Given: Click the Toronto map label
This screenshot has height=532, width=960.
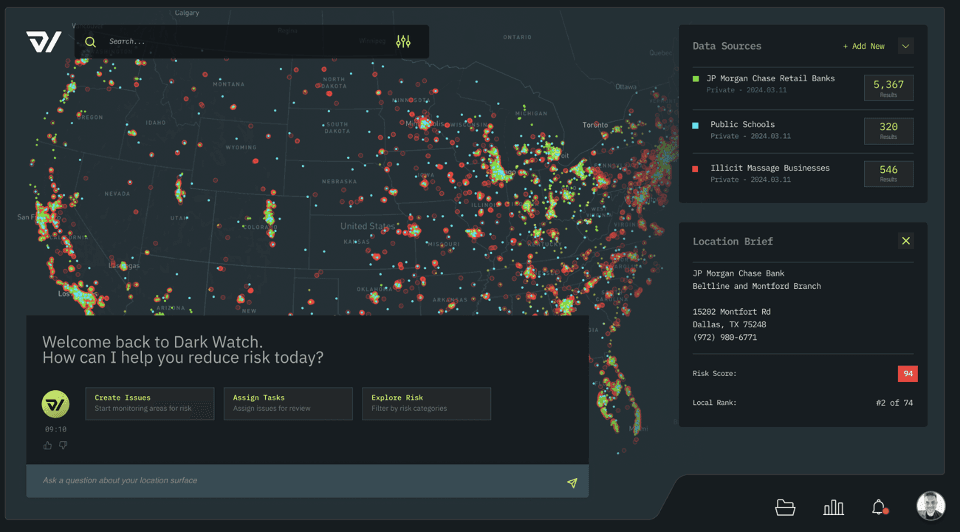Looking at the screenshot, I should 595,125.
